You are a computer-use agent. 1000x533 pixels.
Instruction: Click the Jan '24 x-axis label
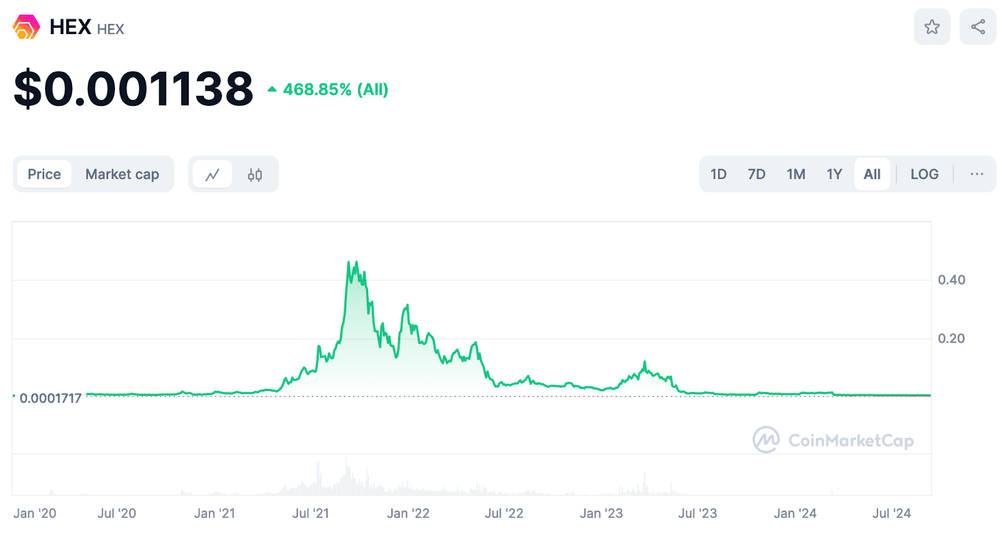pyautogui.click(x=795, y=513)
